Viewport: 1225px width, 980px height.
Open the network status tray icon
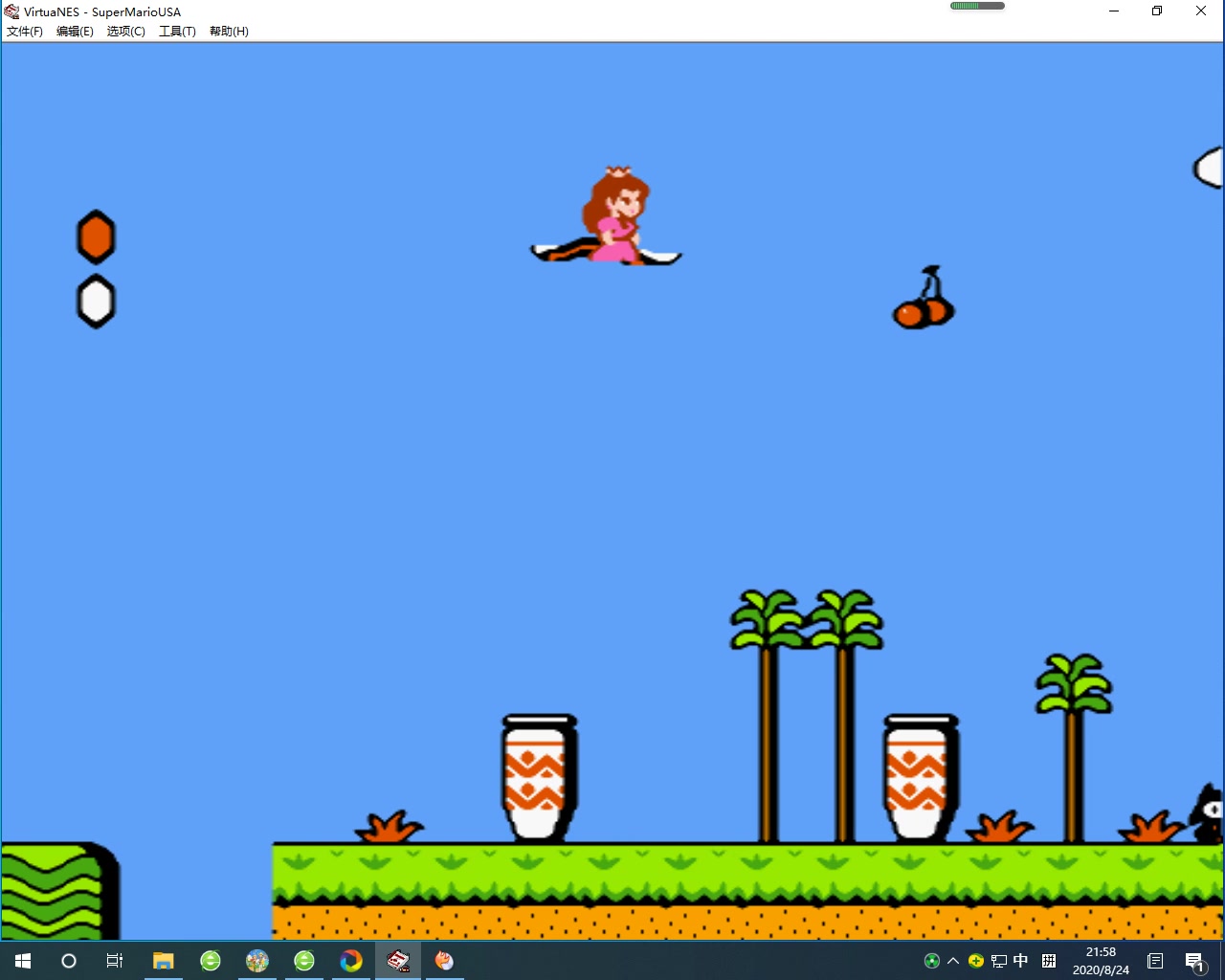click(x=998, y=961)
